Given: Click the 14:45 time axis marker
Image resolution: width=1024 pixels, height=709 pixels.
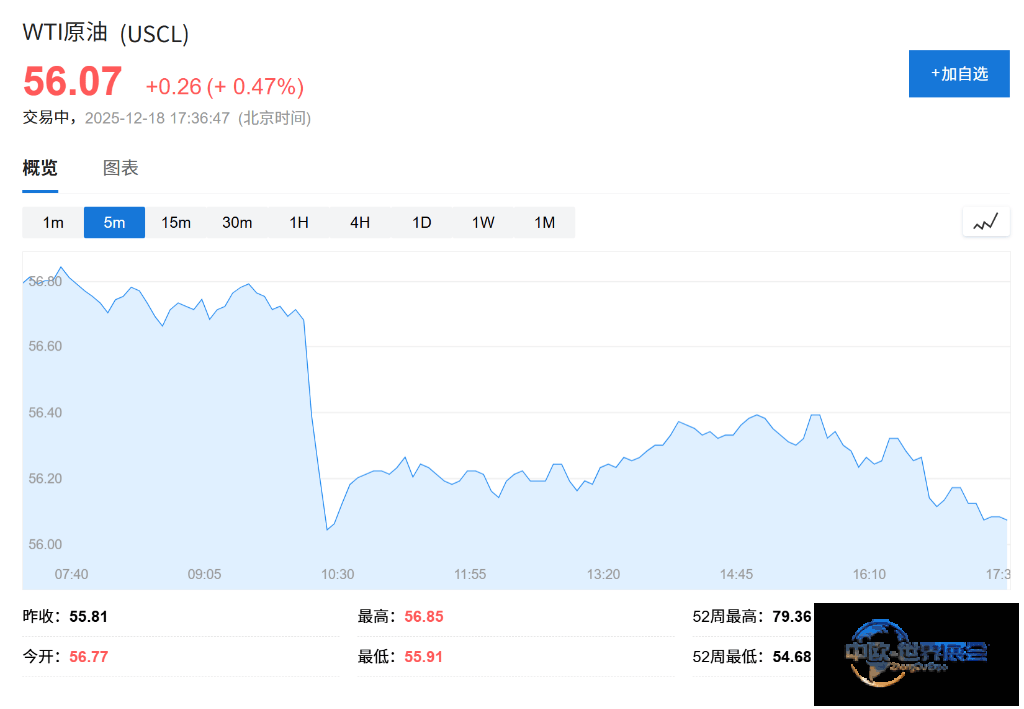Looking at the screenshot, I should tap(736, 574).
